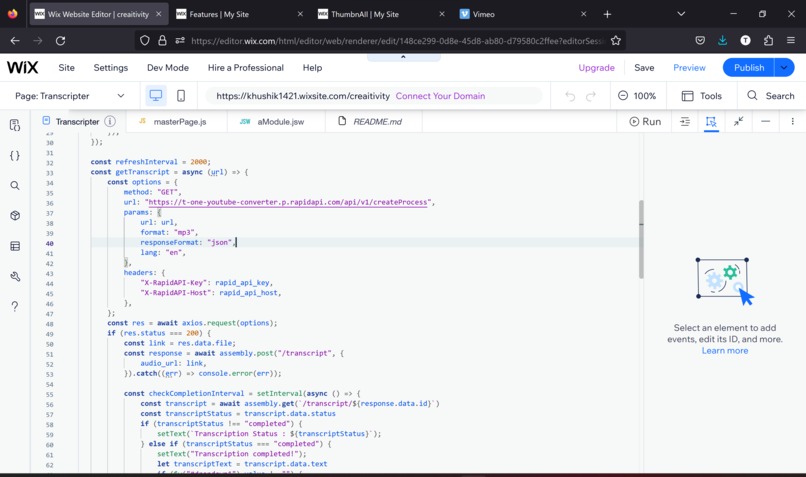Click the redo arrow

coord(591,96)
